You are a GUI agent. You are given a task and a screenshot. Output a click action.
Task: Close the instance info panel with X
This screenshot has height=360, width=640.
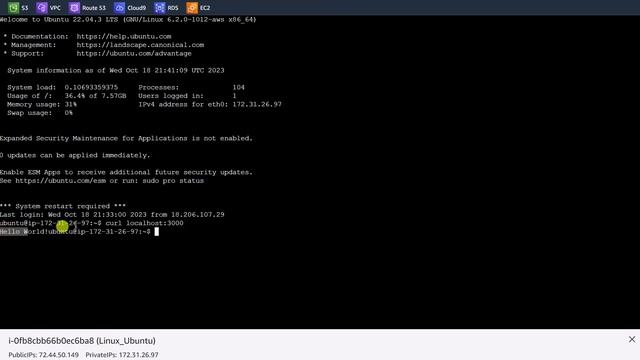pyautogui.click(x=632, y=339)
